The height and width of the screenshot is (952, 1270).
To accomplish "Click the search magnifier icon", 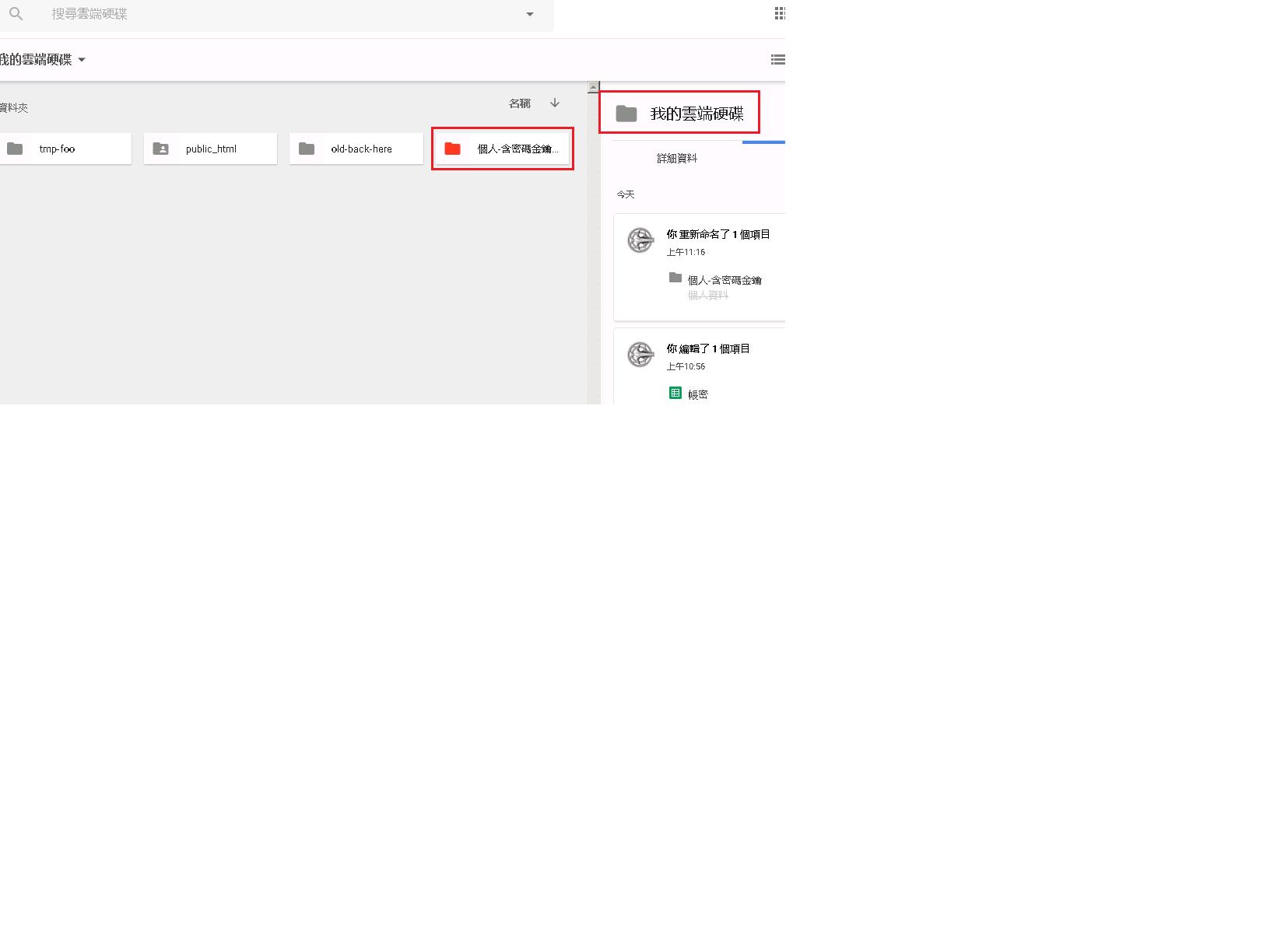I will pos(16,14).
